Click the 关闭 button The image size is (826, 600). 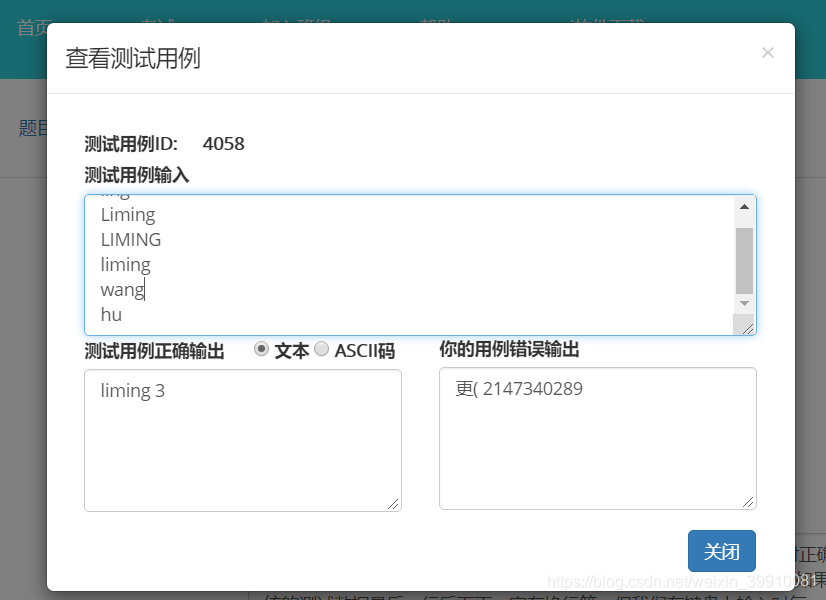(721, 551)
